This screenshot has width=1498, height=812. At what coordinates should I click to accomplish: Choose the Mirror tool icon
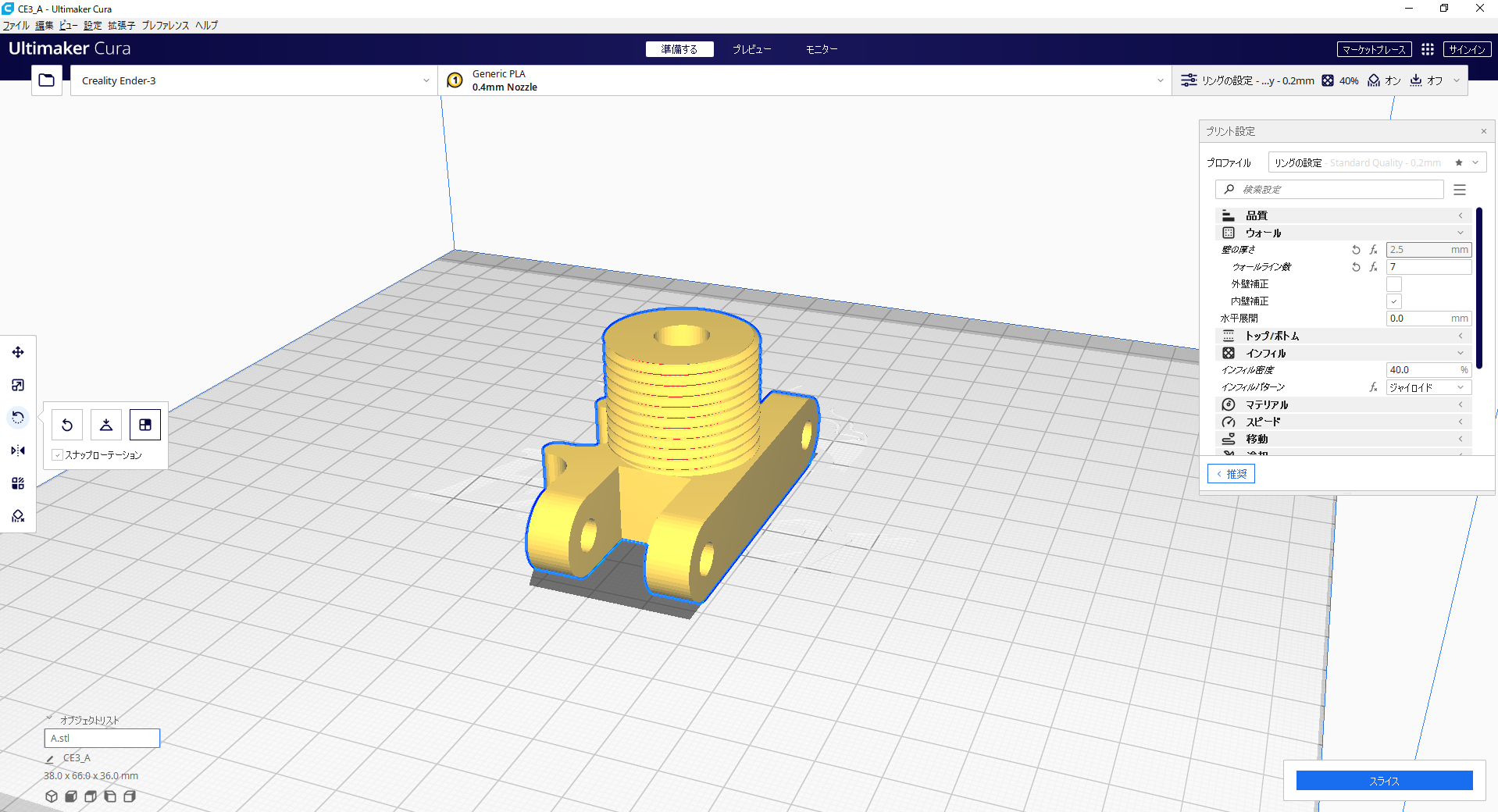(18, 451)
